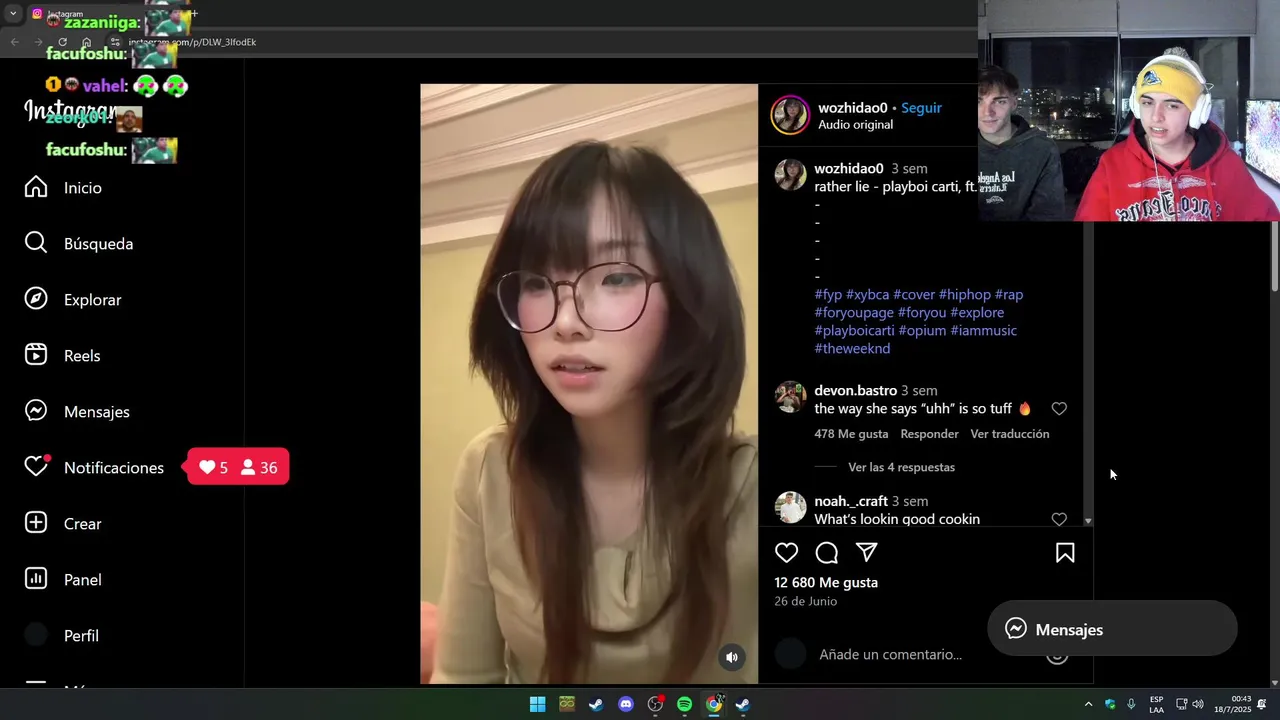Open Discord from the taskbar
The height and width of the screenshot is (720, 1280).
coord(626,704)
